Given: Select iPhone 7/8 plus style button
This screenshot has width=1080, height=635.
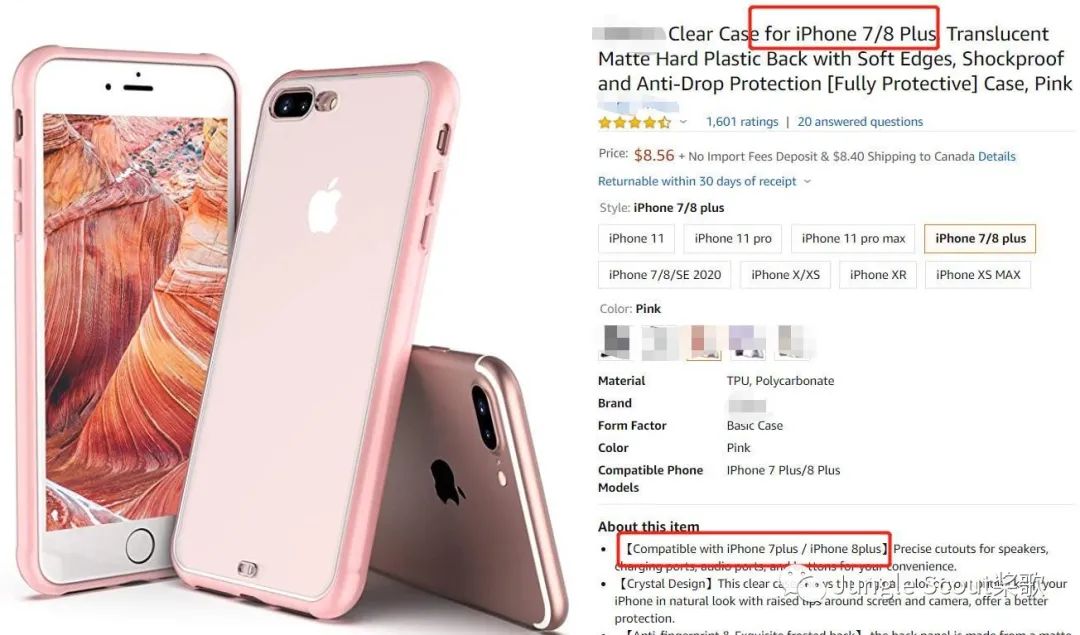Looking at the screenshot, I should pos(980,238).
